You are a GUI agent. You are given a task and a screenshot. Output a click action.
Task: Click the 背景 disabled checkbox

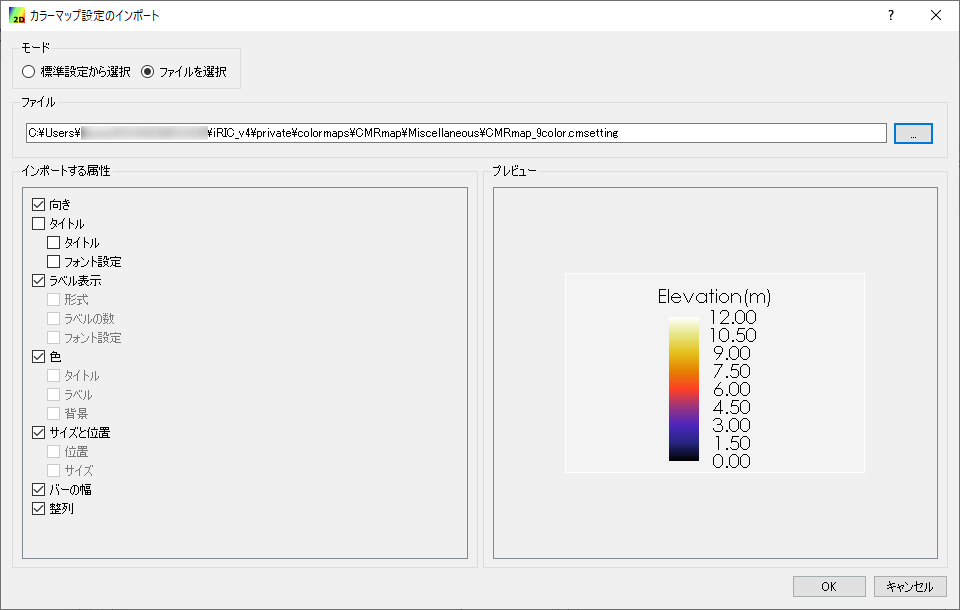tap(54, 413)
